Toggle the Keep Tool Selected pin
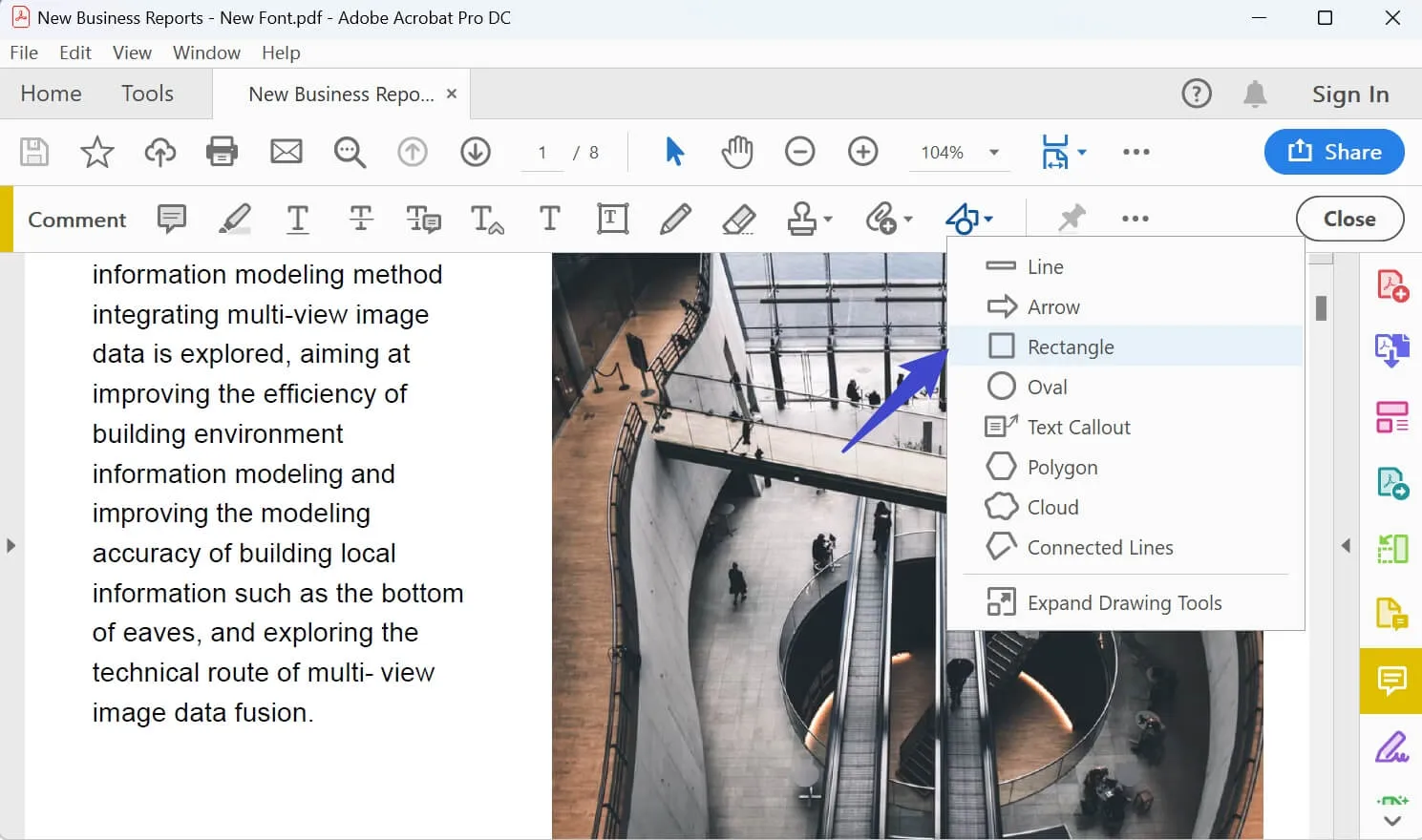Viewport: 1422px width, 840px height. pos(1071,218)
